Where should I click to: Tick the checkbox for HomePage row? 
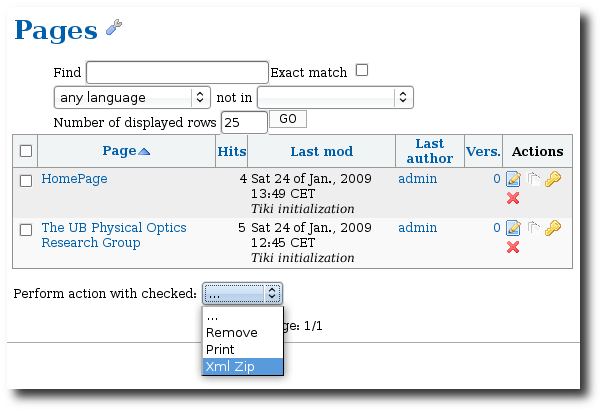(x=26, y=181)
